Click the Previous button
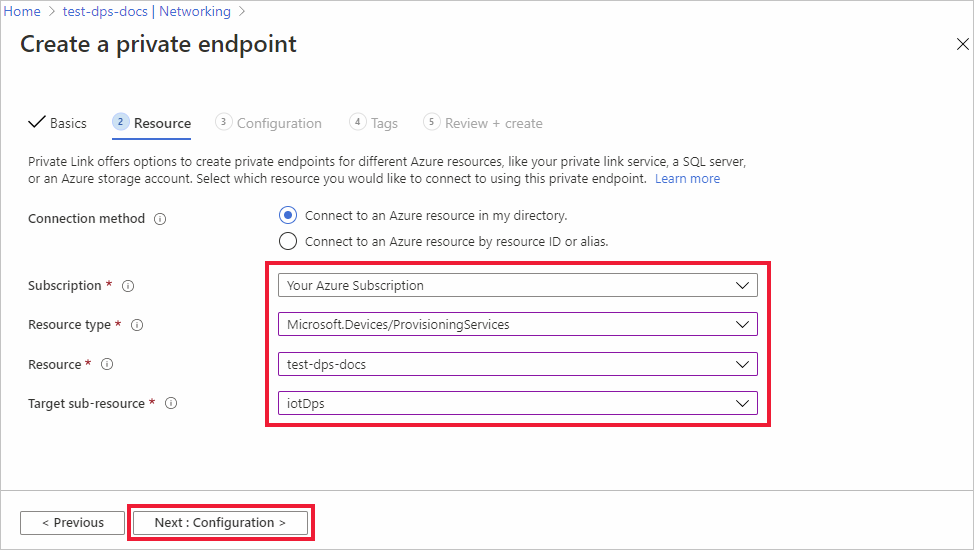Screen dimensions: 974x550 (72, 523)
